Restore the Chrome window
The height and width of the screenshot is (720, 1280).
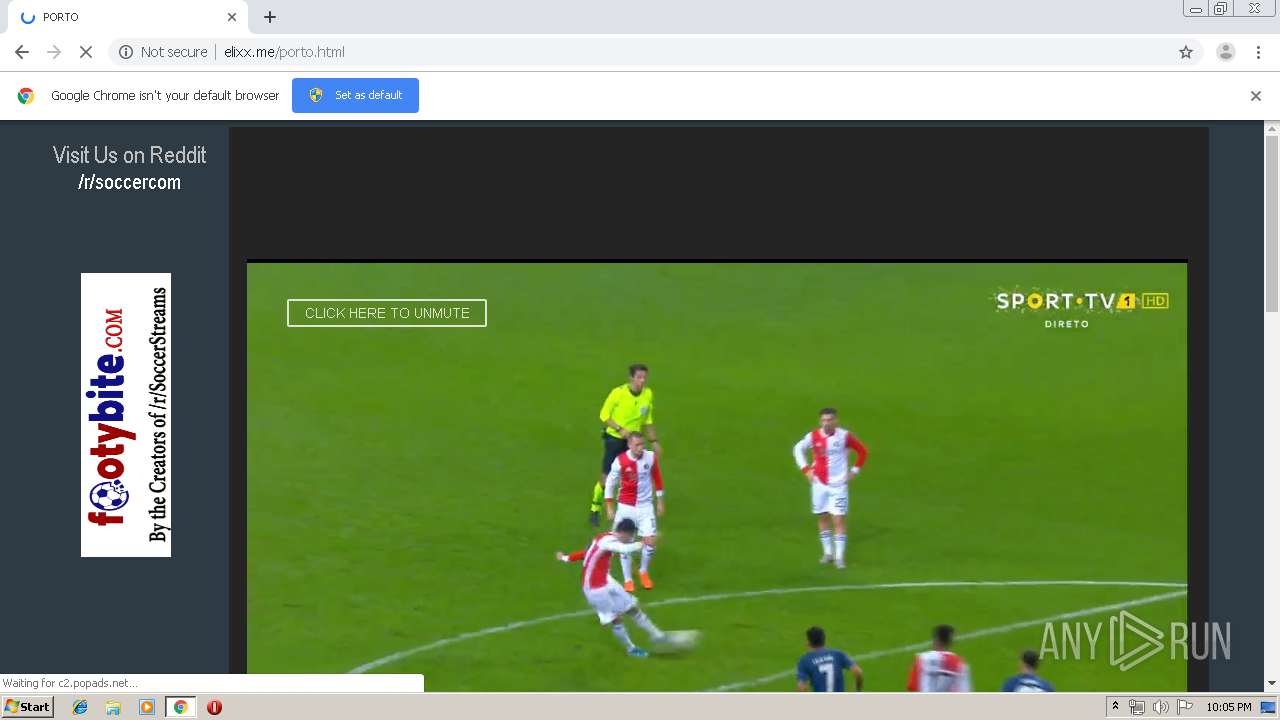click(x=1221, y=9)
